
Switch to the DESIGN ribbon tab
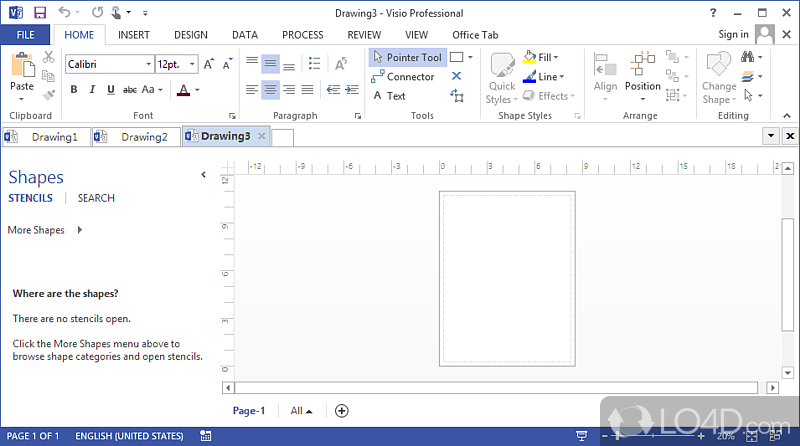click(191, 35)
